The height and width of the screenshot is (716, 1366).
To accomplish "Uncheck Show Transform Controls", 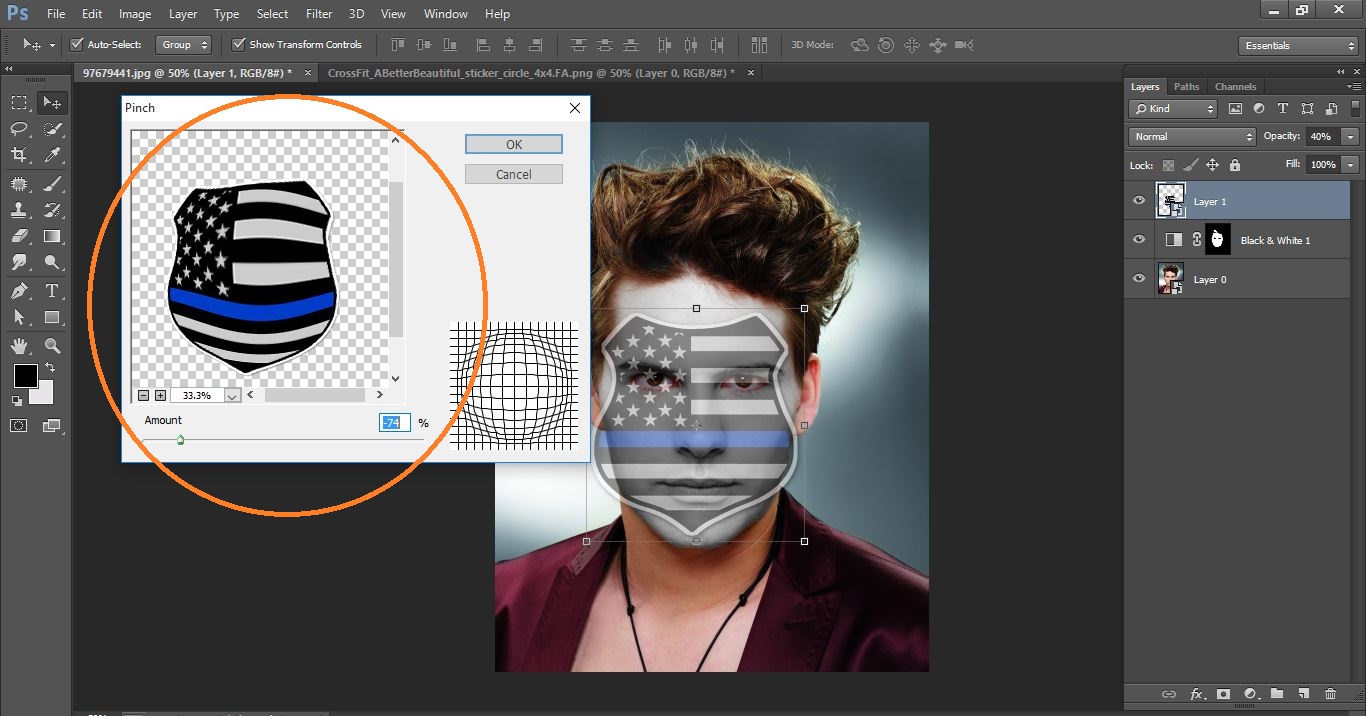I will click(x=238, y=44).
